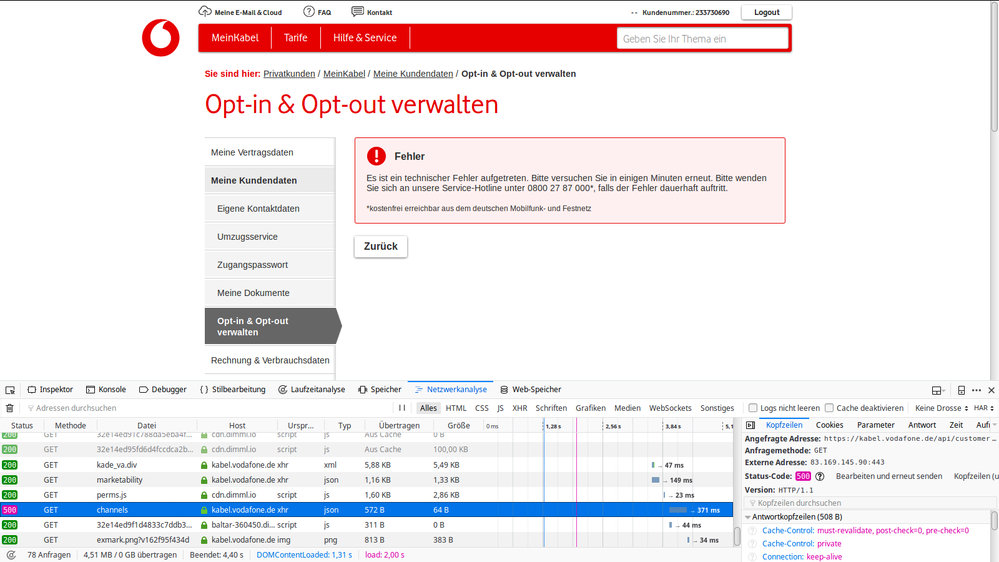
Task: Switch to the Laufzeitanalyse tab
Action: (312, 389)
